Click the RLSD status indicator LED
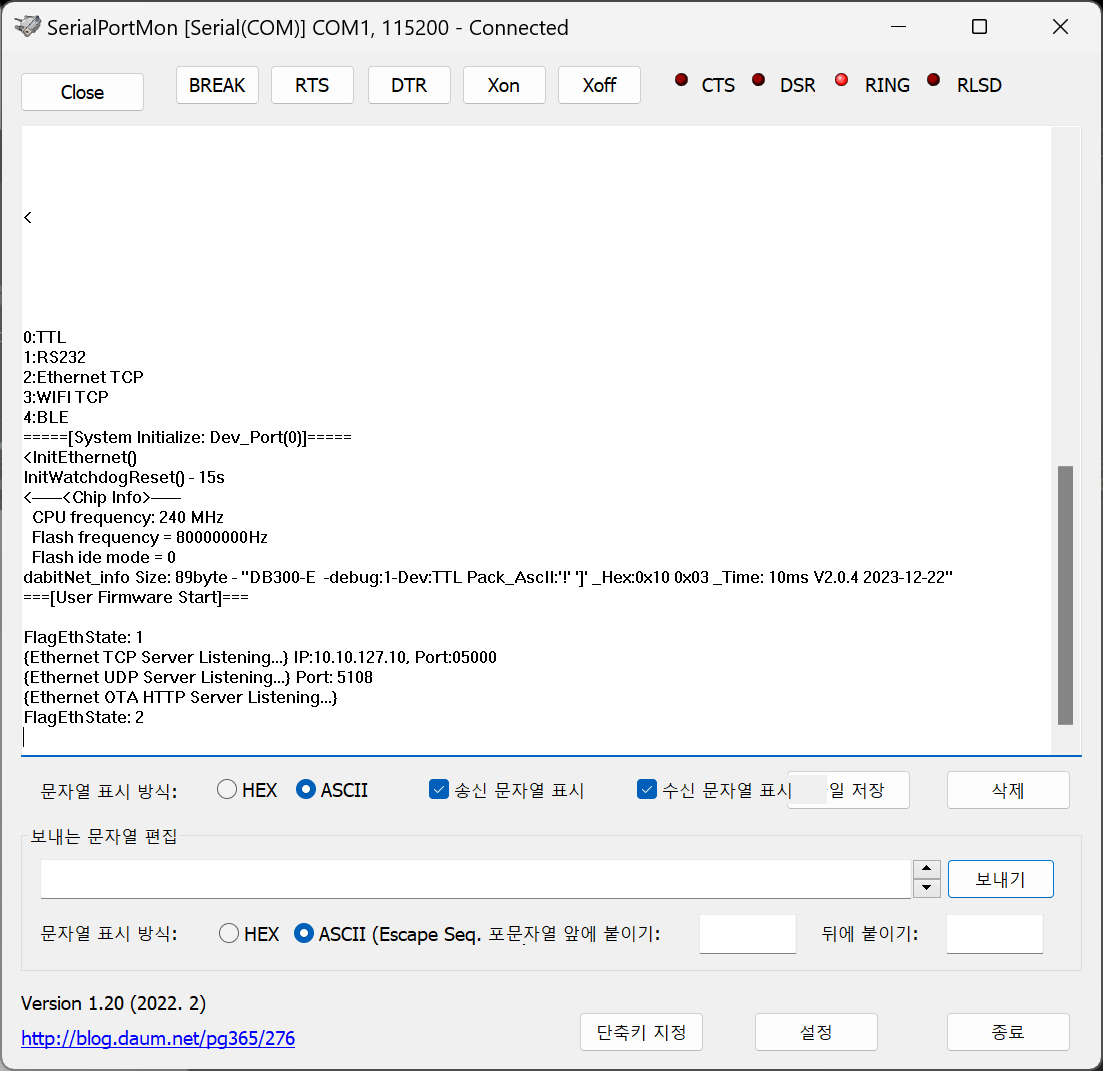1103x1071 pixels. coord(934,81)
